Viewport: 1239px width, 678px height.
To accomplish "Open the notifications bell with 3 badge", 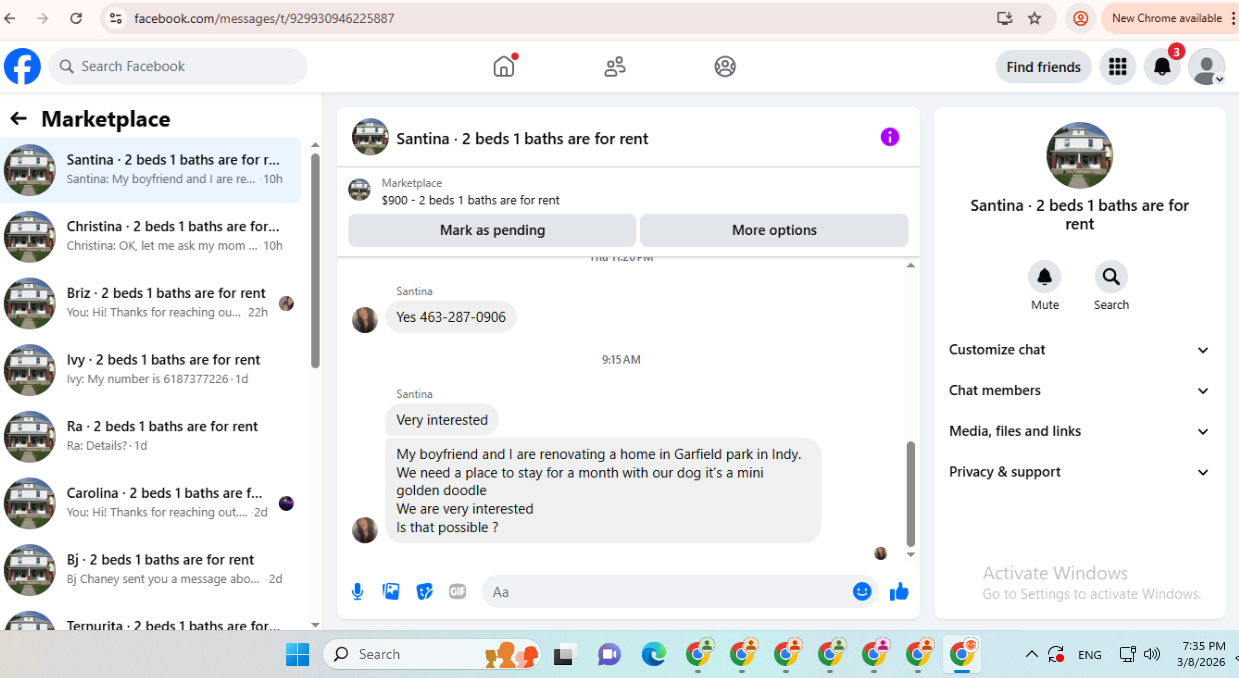I will [1162, 67].
